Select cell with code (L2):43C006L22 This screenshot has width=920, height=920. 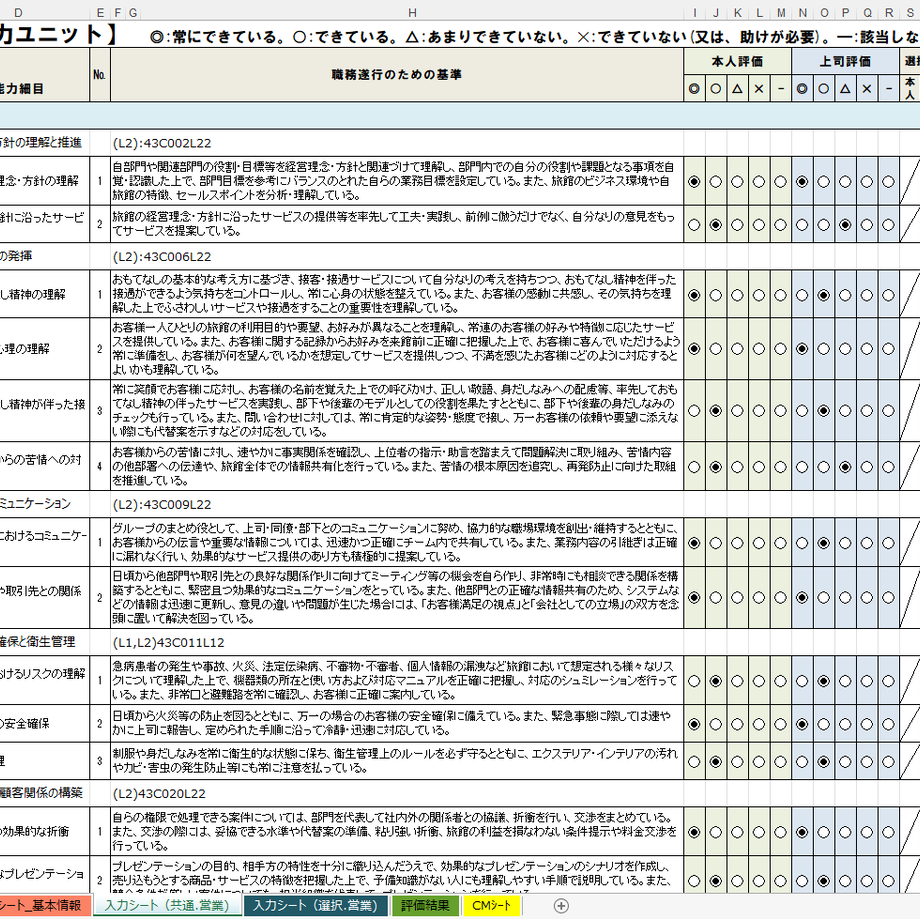point(397,256)
